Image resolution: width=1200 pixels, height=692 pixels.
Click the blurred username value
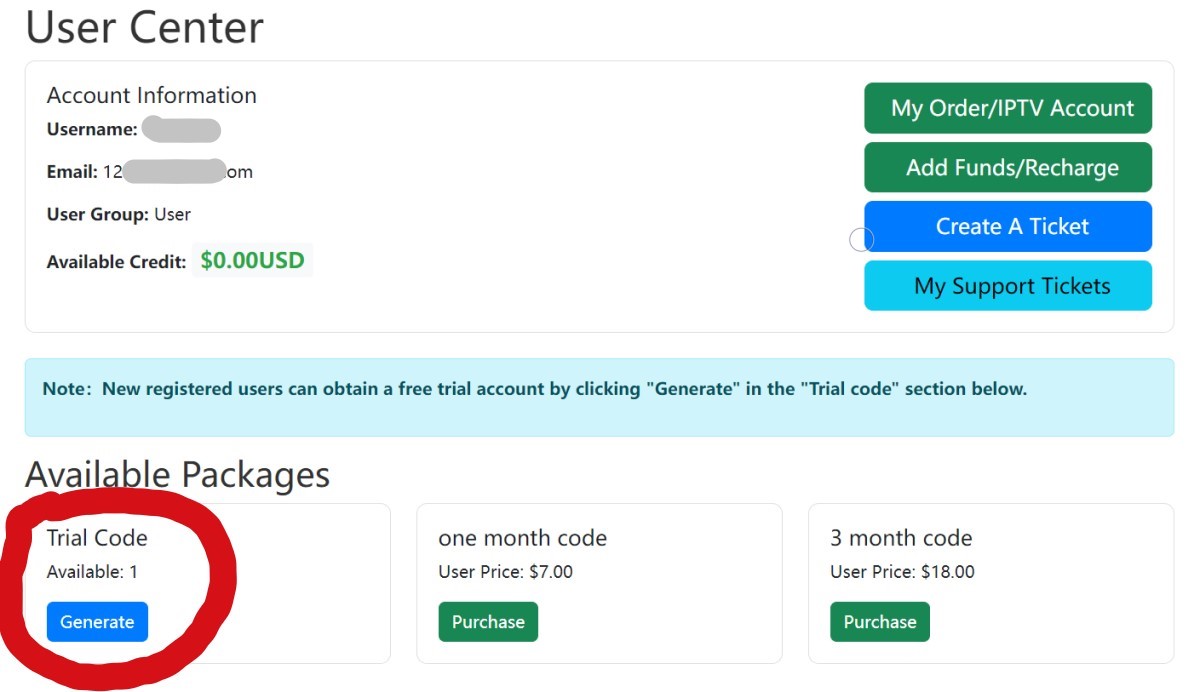tap(180, 130)
